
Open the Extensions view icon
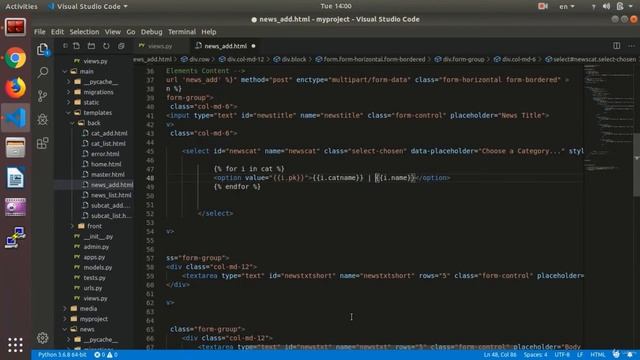pyautogui.click(x=42, y=143)
